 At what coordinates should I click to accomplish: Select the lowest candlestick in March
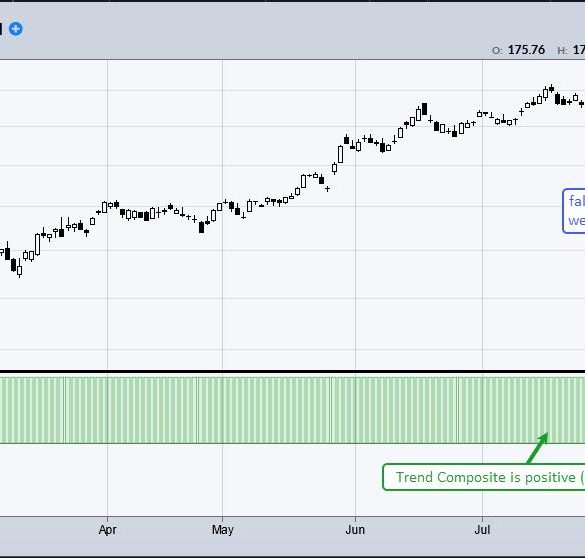tap(19, 269)
